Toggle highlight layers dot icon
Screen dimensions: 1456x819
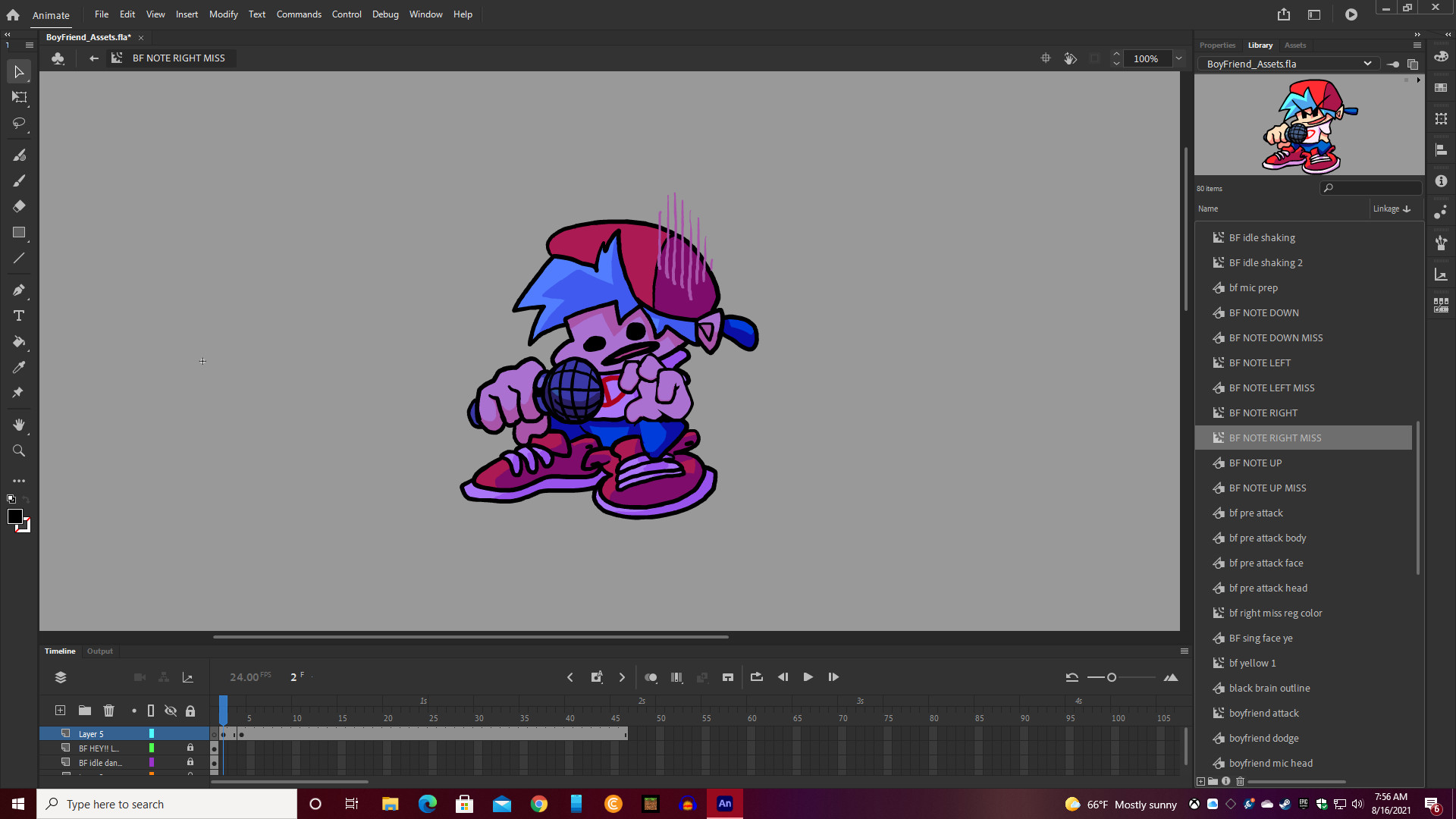tap(134, 711)
